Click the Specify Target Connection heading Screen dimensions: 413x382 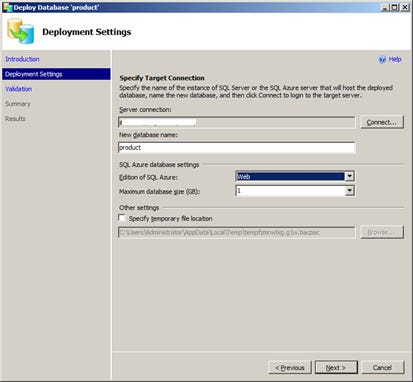pyautogui.click(x=162, y=78)
